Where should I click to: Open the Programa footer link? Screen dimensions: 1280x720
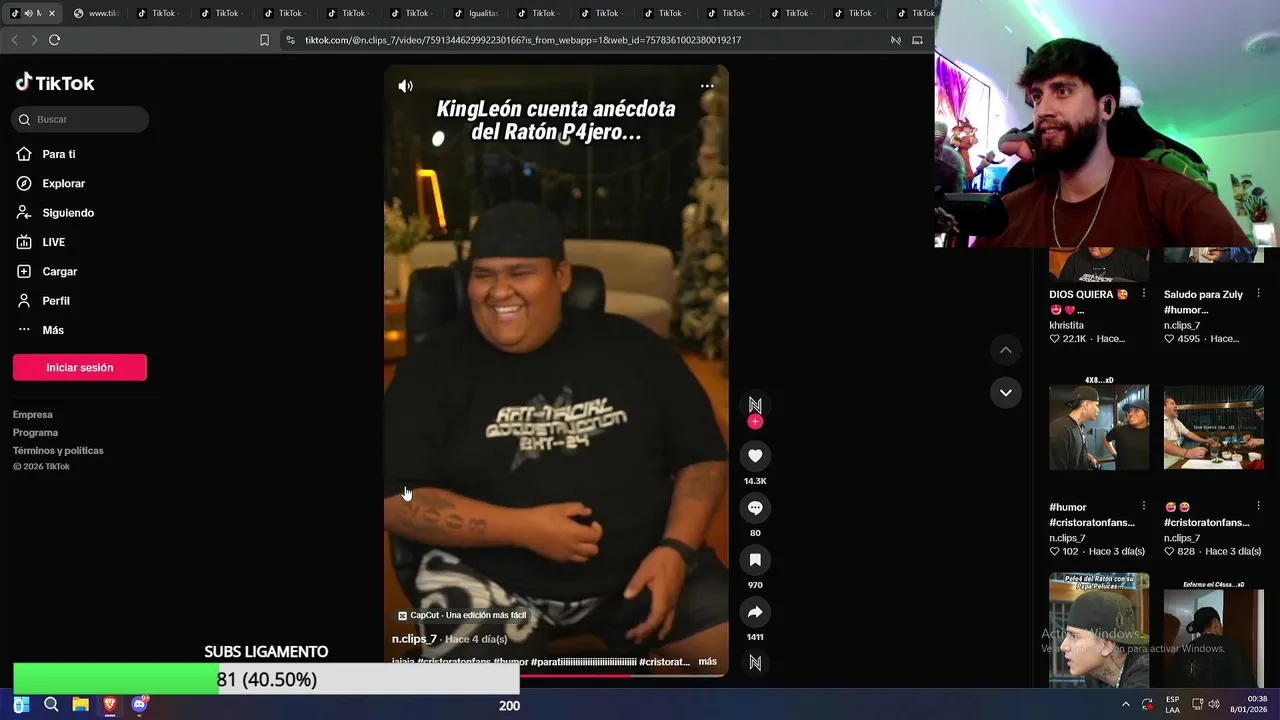click(x=36, y=432)
